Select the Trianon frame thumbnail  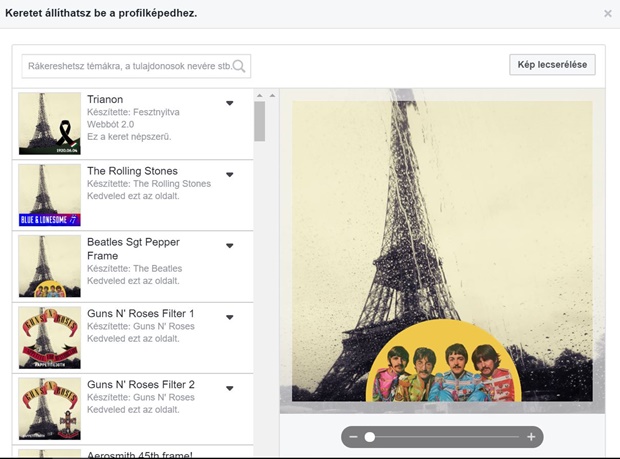coord(50,124)
